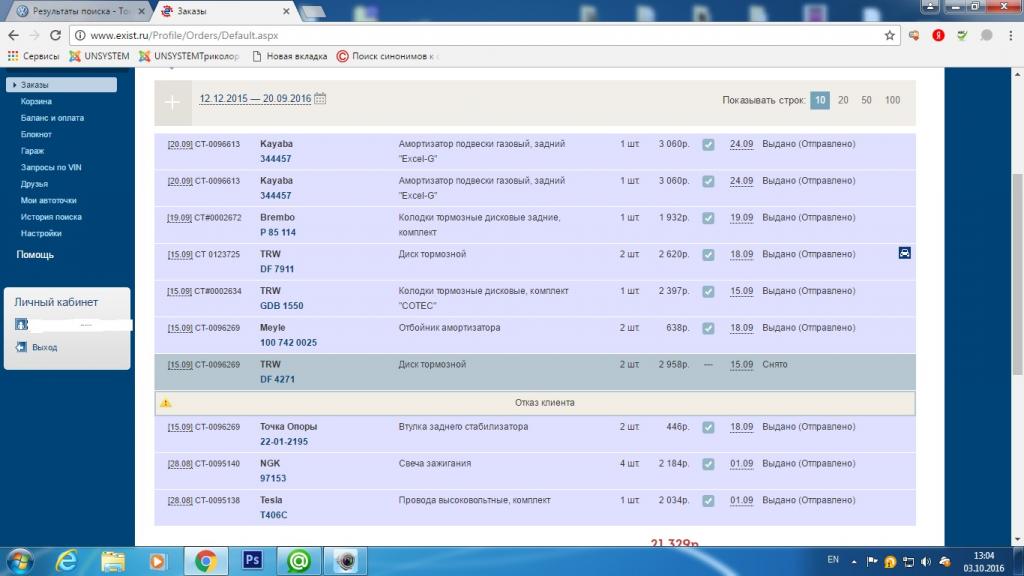Click Выход logout link
The width and height of the screenshot is (1024, 576).
tap(44, 347)
